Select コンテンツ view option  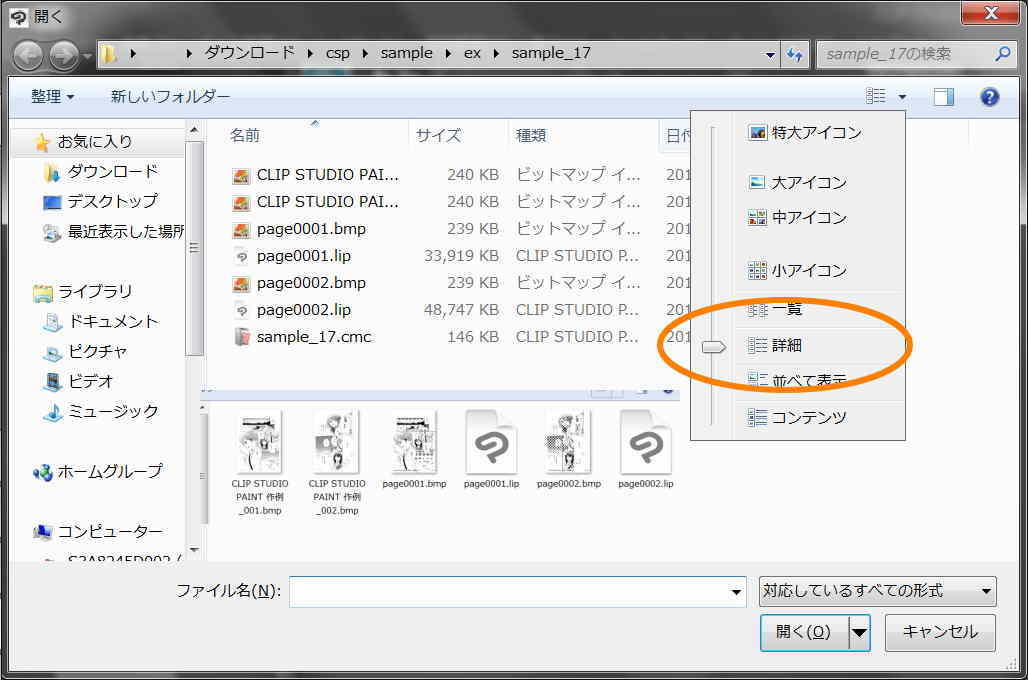click(x=808, y=418)
